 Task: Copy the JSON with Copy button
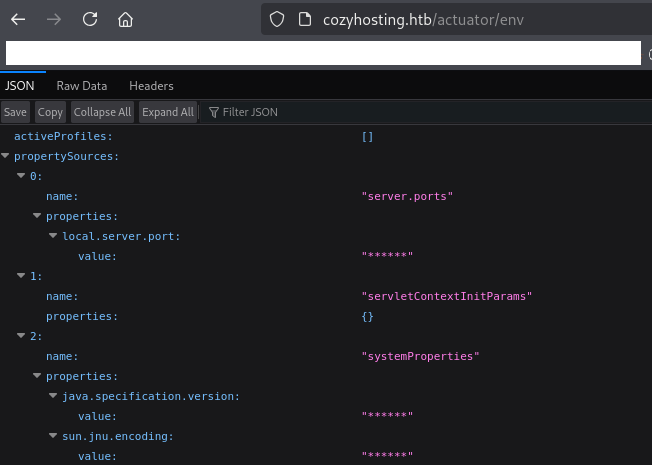coord(50,112)
